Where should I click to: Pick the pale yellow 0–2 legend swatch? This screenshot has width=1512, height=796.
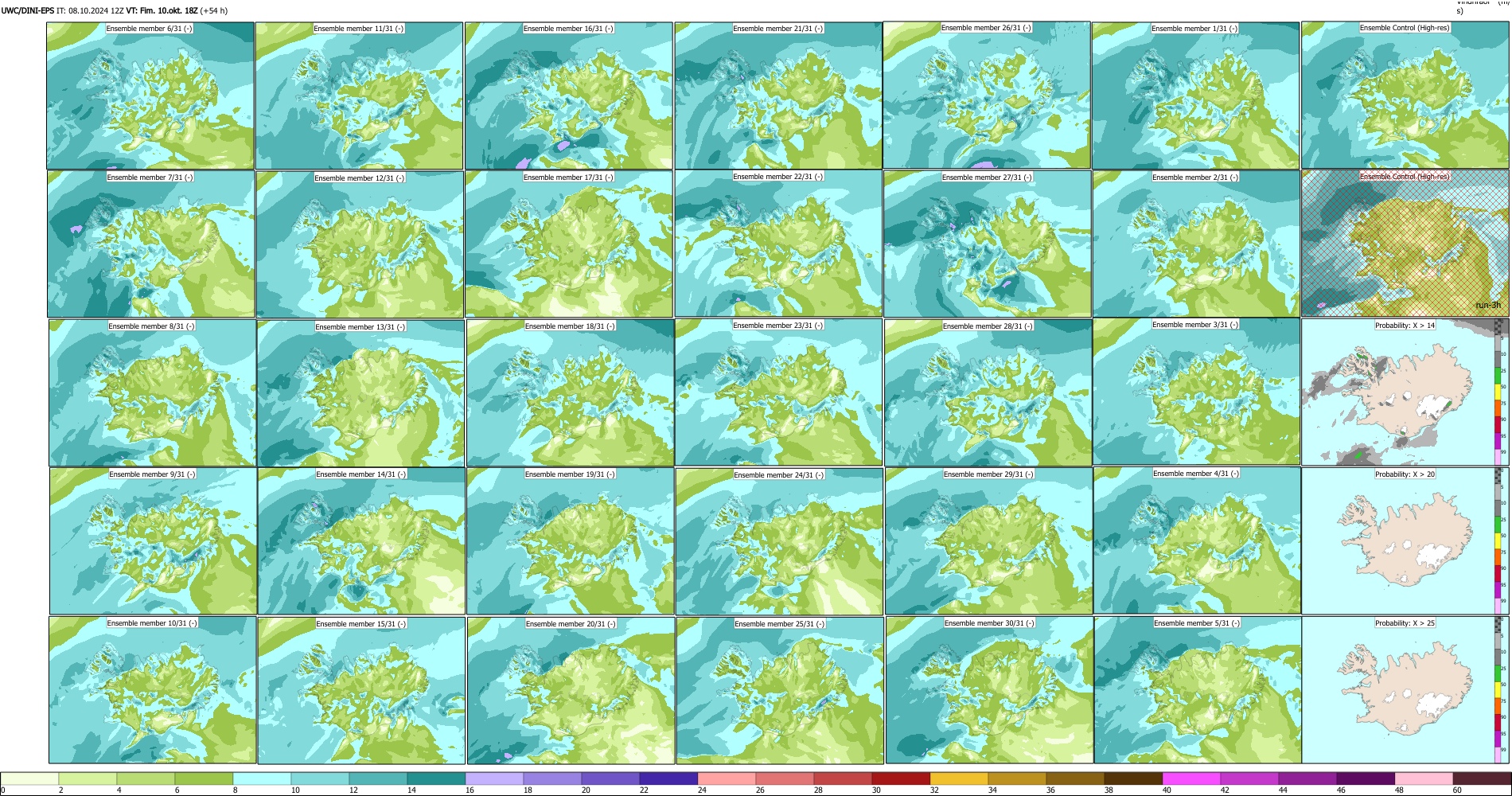[x=29, y=778]
